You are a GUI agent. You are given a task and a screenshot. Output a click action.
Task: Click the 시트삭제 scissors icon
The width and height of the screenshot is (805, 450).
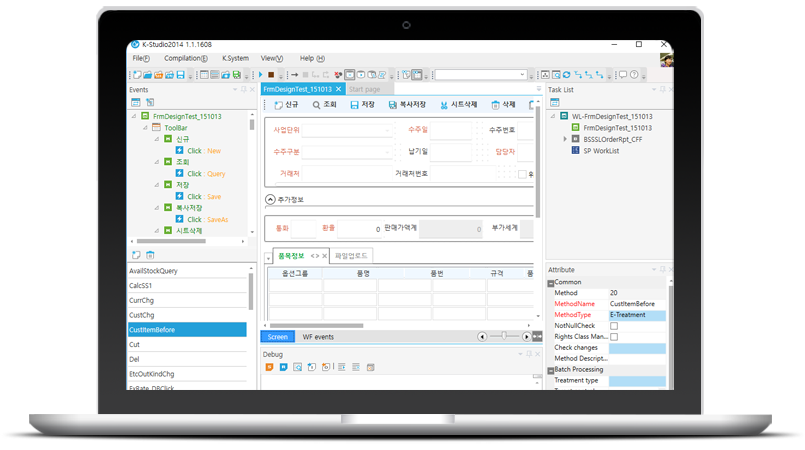(x=443, y=104)
